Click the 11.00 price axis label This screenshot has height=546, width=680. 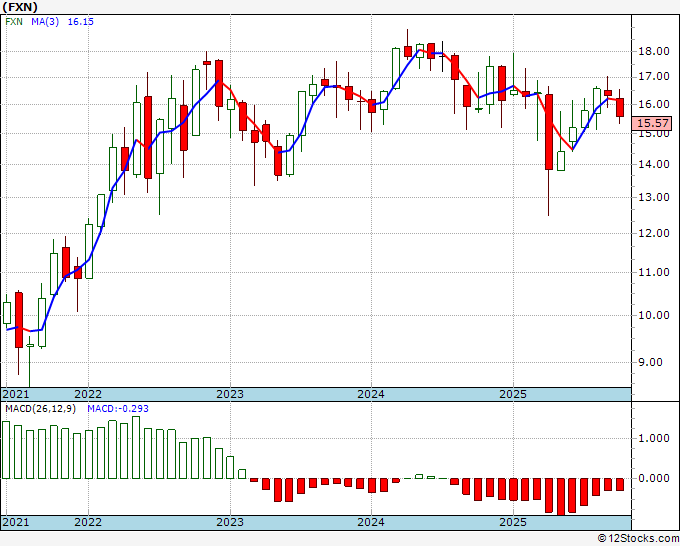[x=654, y=272]
